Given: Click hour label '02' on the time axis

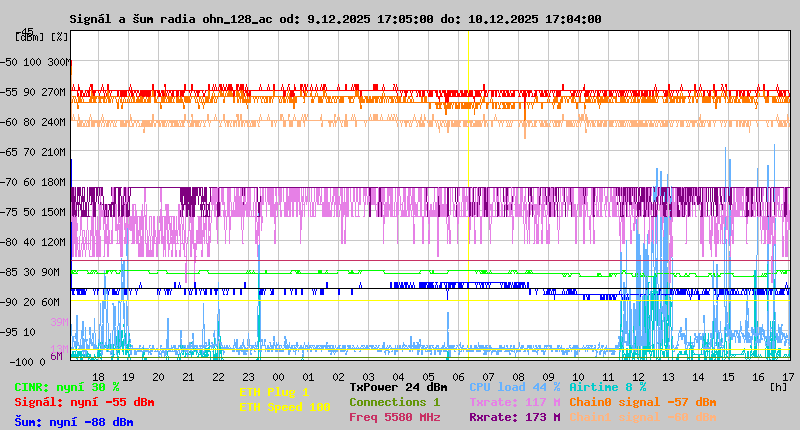Looking at the screenshot, I should 339,377.
